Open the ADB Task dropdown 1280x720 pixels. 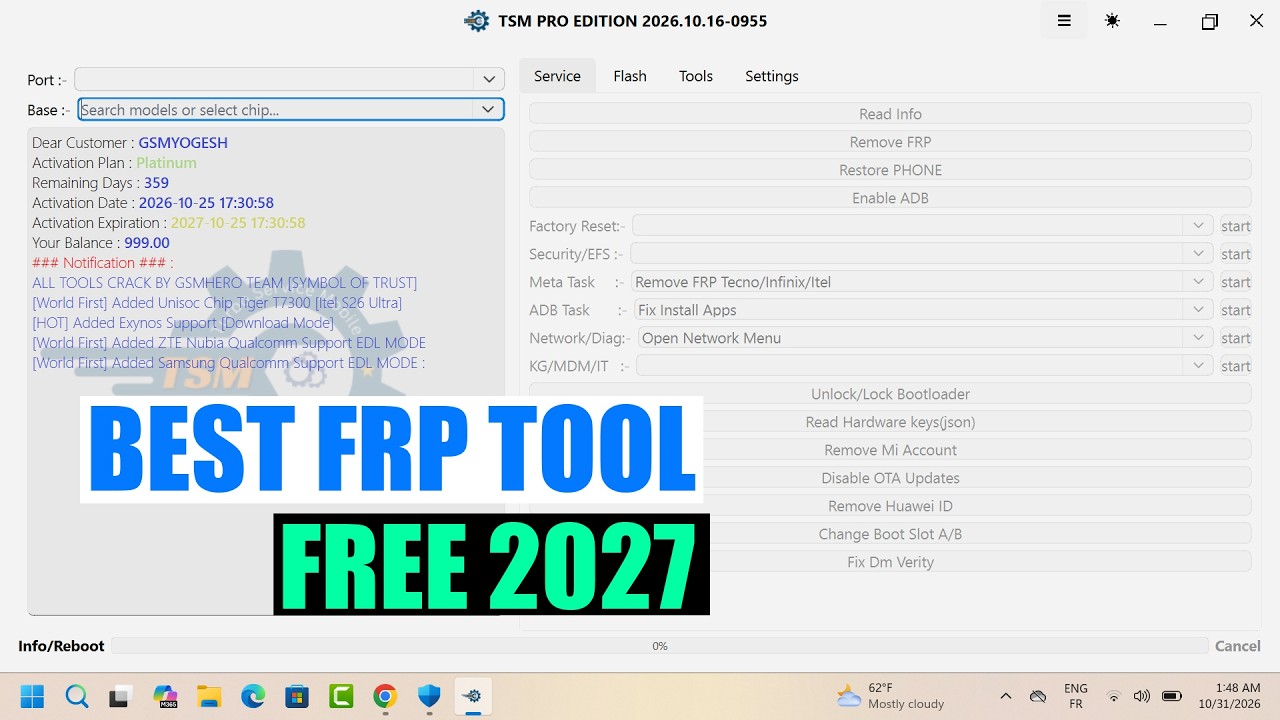pyautogui.click(x=924, y=310)
